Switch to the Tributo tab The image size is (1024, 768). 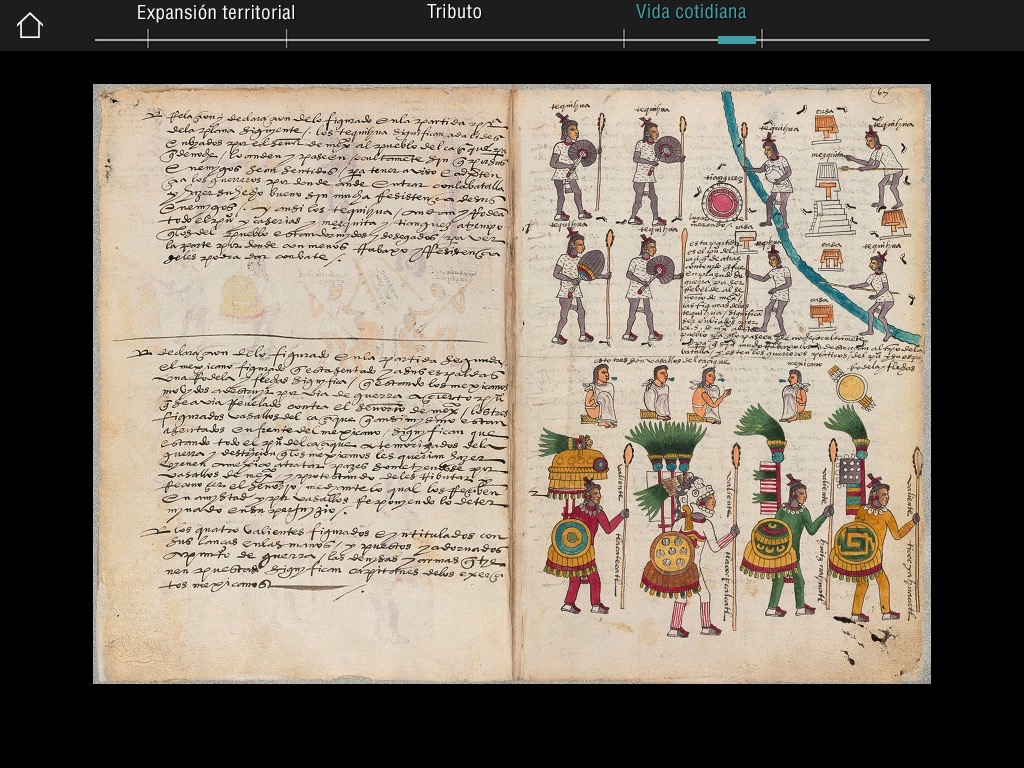(x=455, y=12)
